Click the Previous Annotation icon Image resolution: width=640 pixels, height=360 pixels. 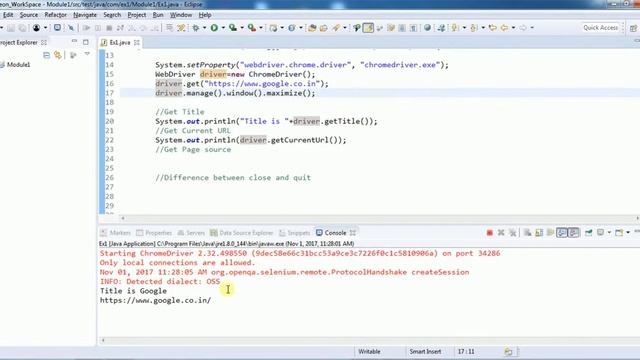(473, 28)
